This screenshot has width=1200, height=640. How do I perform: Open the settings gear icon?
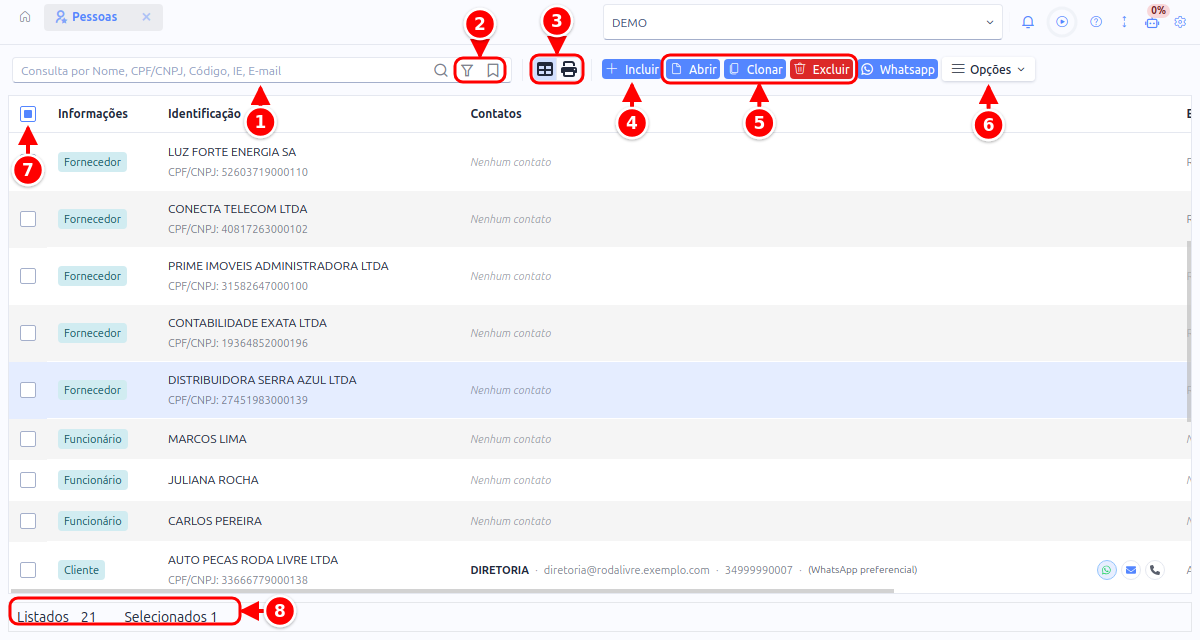(x=1180, y=22)
